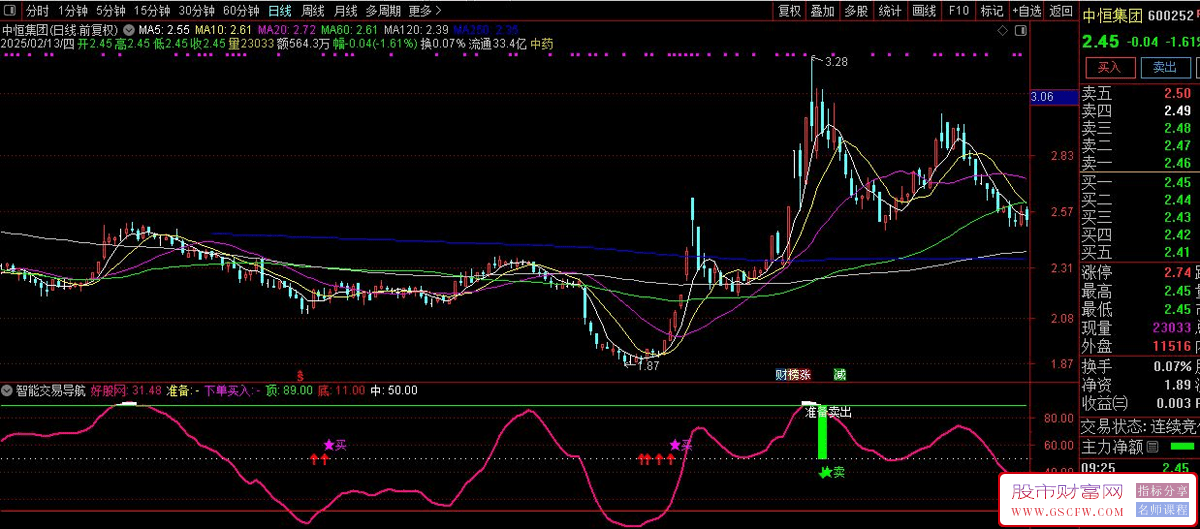Expand the 智能交易导航 indicator dropdown
1200x529 pixels.
click(x=8, y=390)
